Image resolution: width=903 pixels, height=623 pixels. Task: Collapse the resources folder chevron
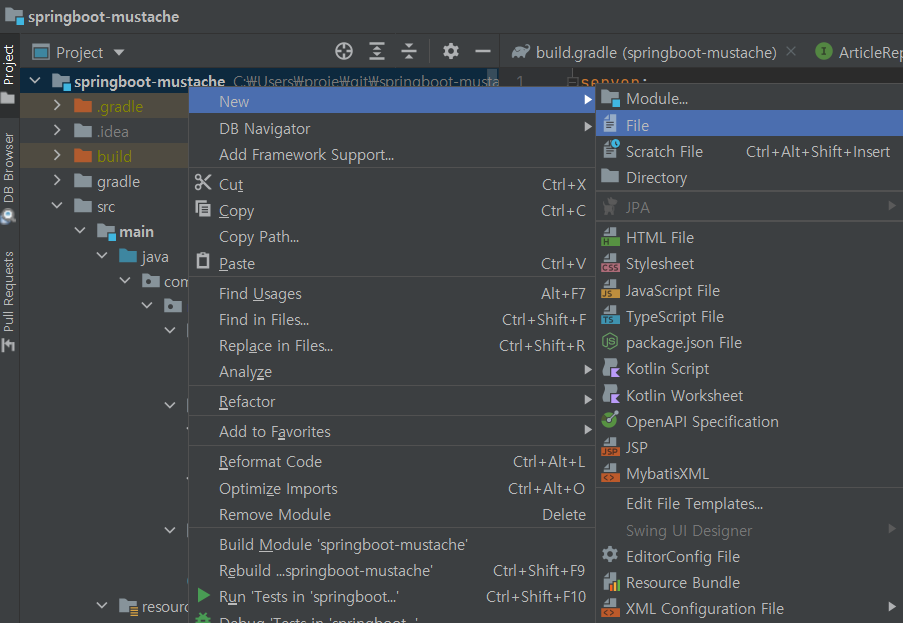[102, 606]
